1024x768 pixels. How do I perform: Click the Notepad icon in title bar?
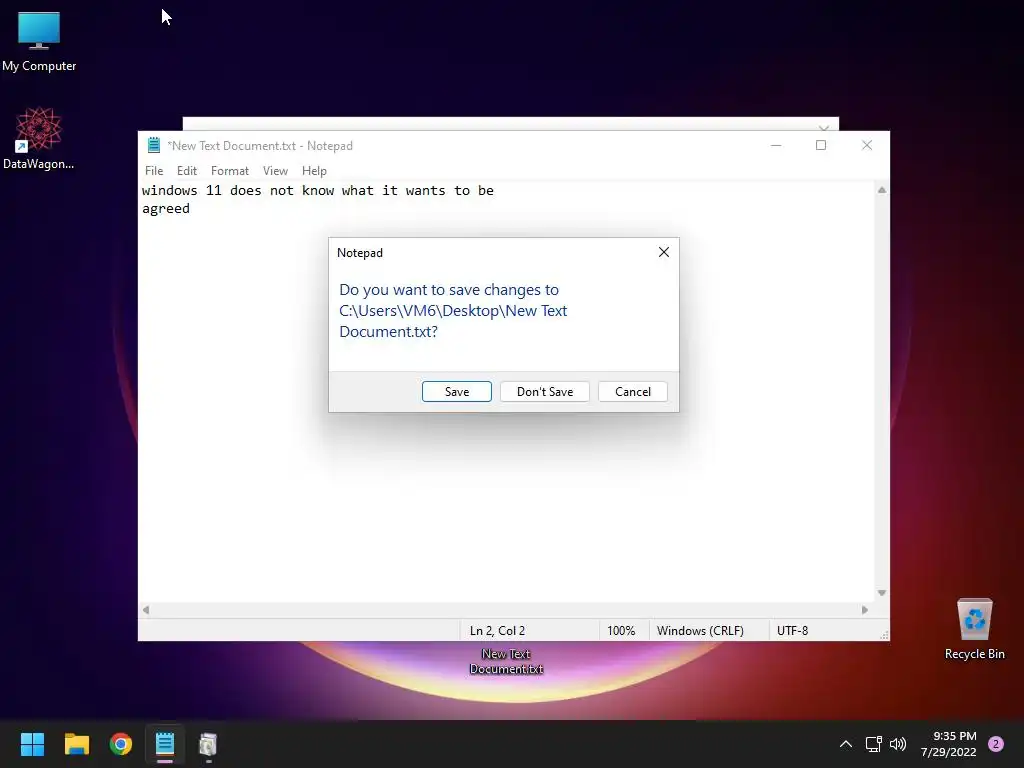coord(154,145)
